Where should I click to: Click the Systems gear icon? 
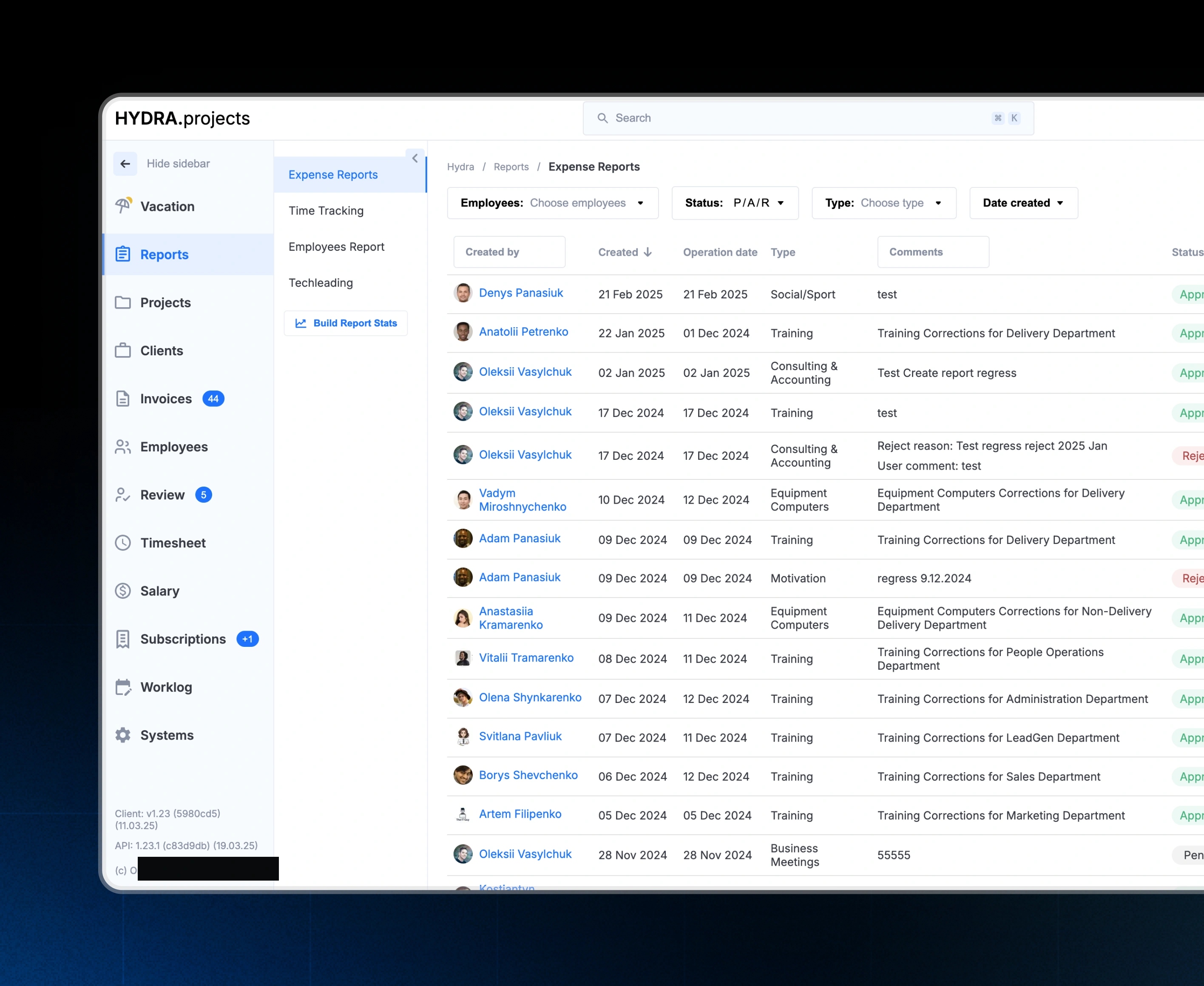click(x=123, y=735)
